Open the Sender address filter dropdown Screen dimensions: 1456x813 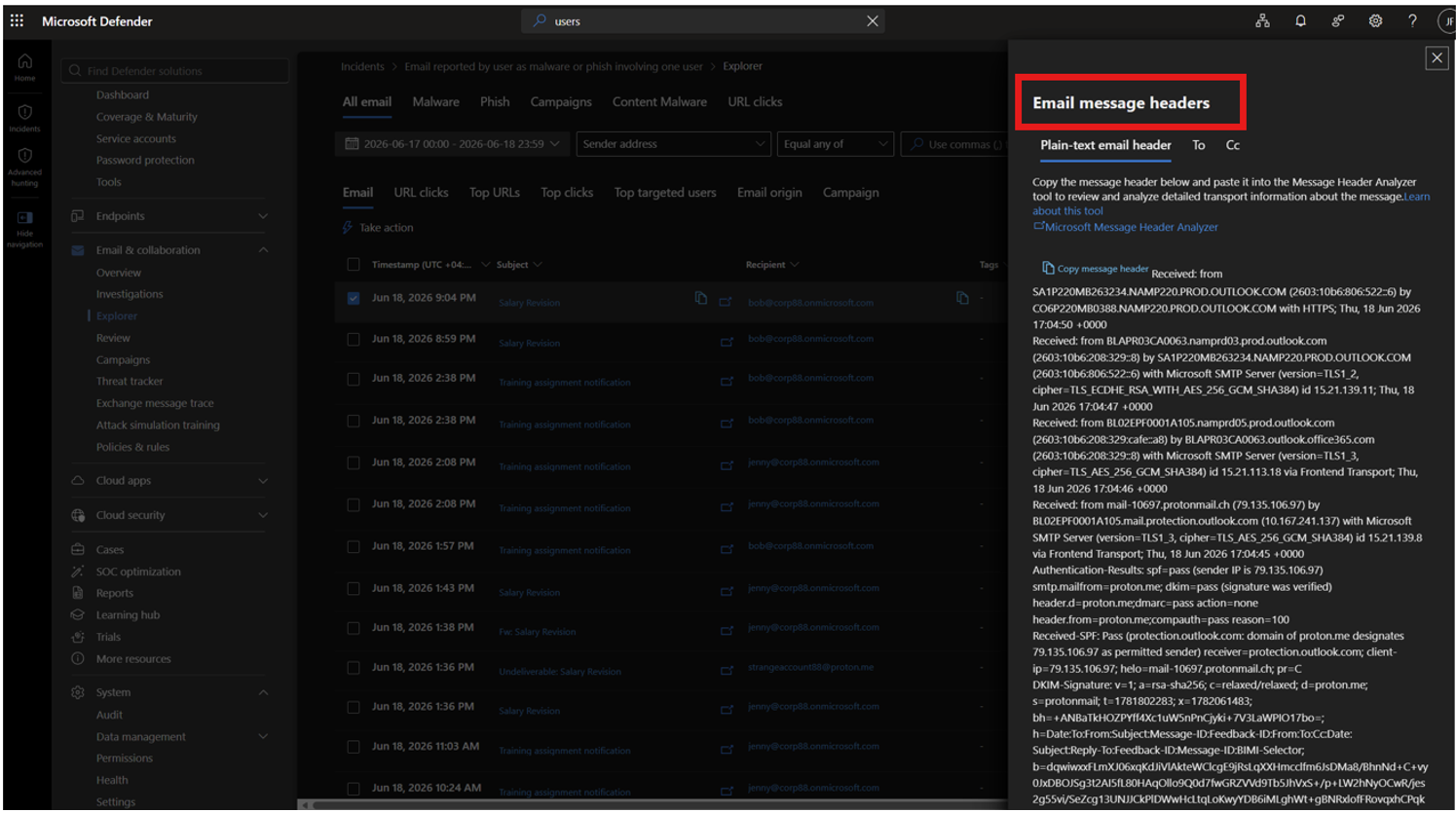click(x=674, y=143)
